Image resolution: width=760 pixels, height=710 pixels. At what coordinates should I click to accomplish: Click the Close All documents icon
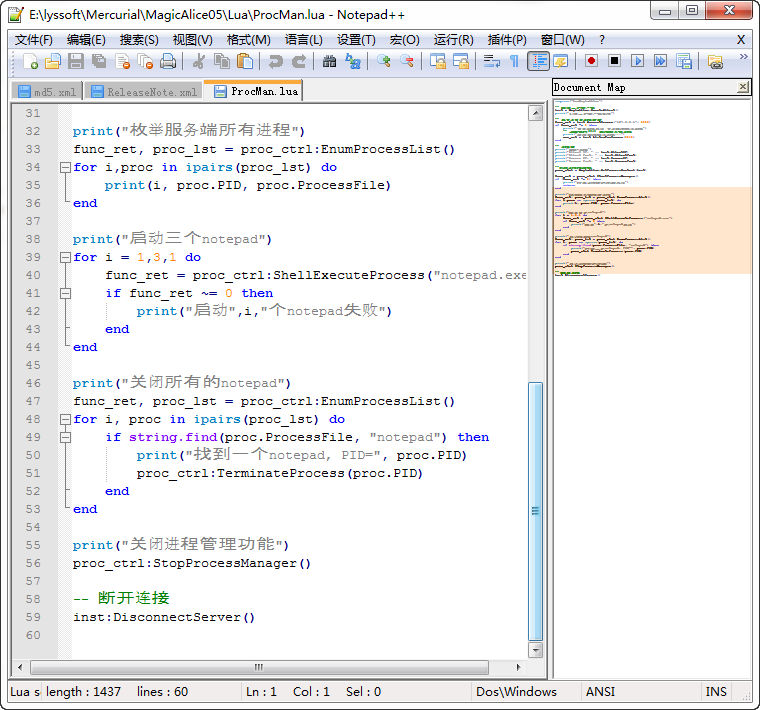tap(145, 62)
